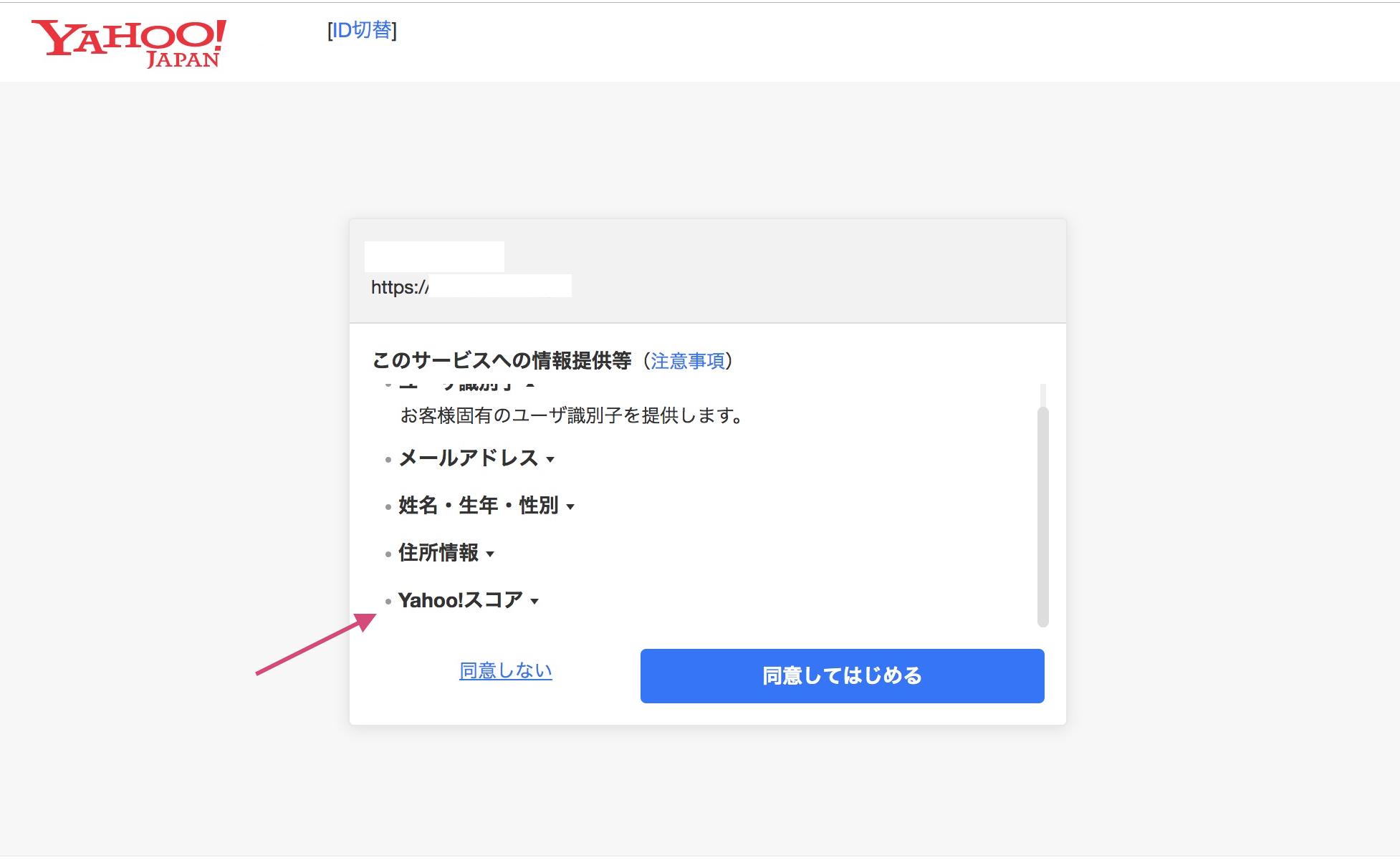Viewport: 1400px width, 863px height.
Task: Click the scrollbar track above the thumb
Action: click(x=1043, y=394)
